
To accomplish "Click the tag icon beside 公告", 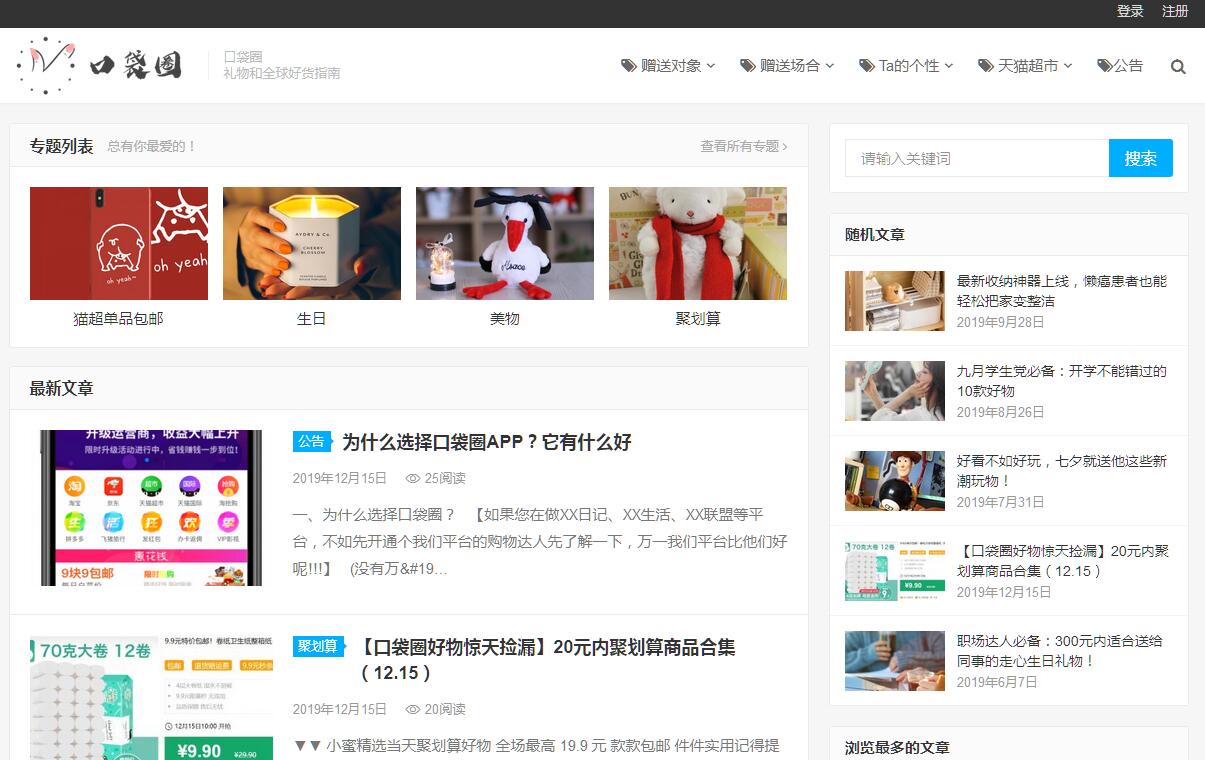I will (x=1104, y=66).
